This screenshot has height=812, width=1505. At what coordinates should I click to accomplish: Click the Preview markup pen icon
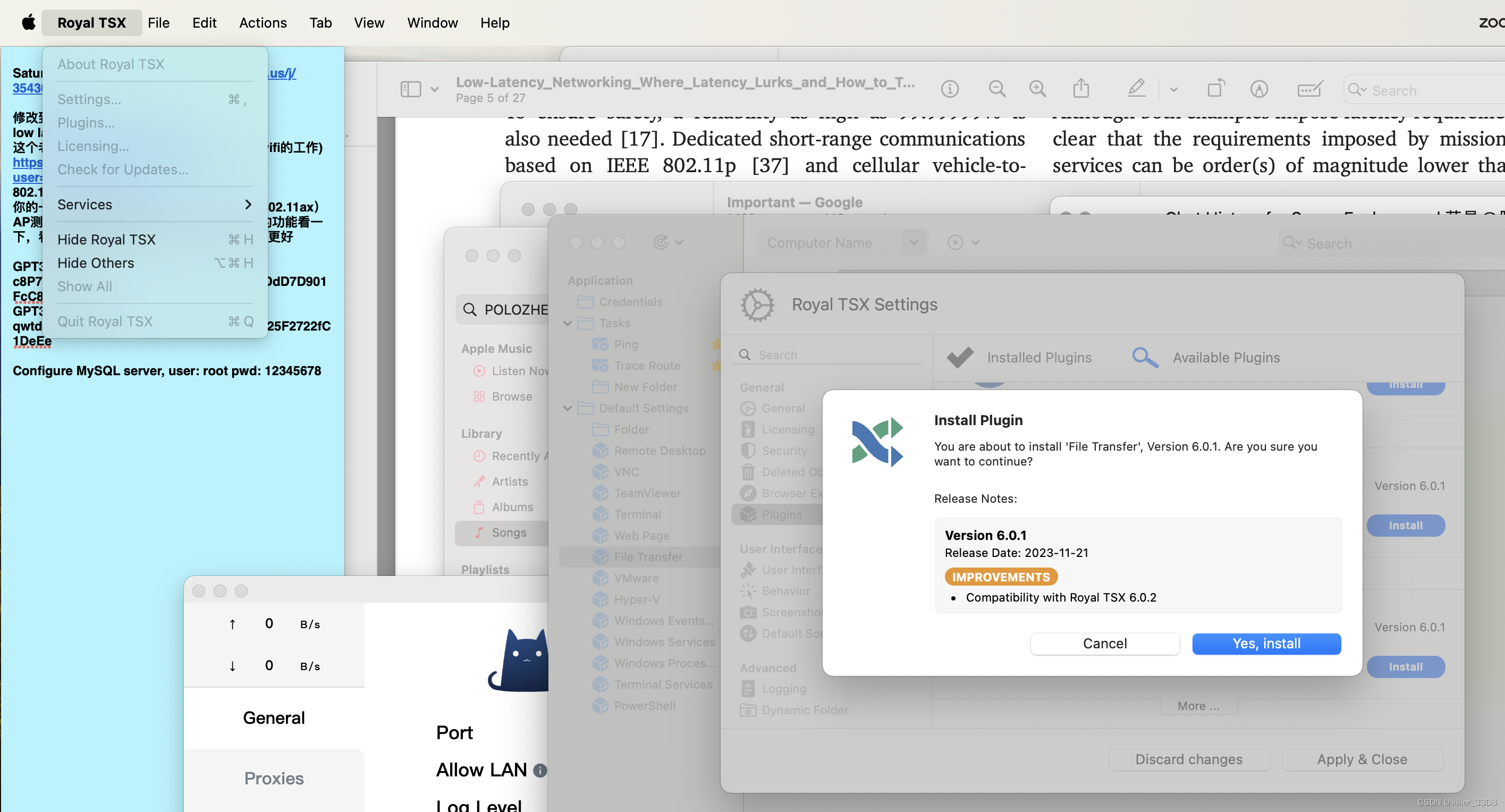tap(1136, 89)
